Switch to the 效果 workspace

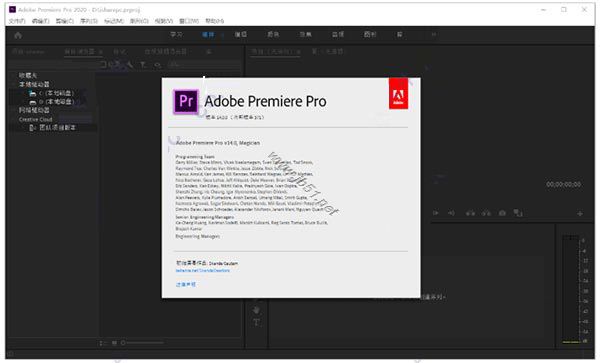pos(305,34)
